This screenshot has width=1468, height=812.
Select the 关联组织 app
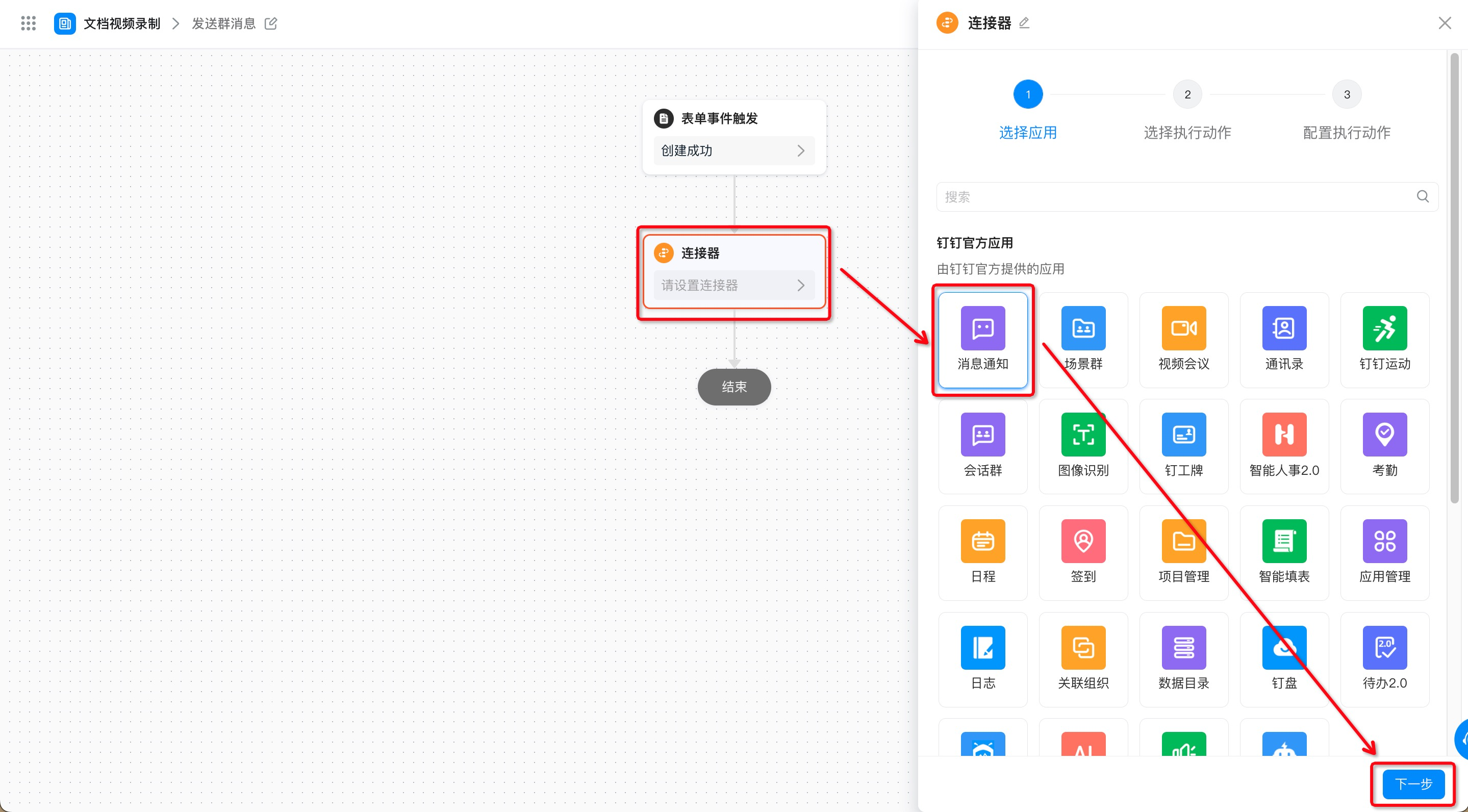(1083, 659)
